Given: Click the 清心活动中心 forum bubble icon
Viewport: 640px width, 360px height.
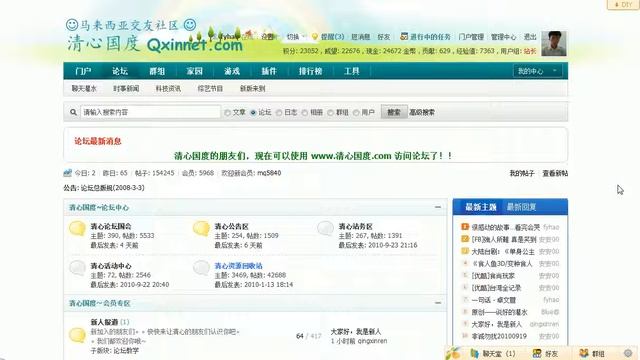Looking at the screenshot, I should click(x=77, y=268).
